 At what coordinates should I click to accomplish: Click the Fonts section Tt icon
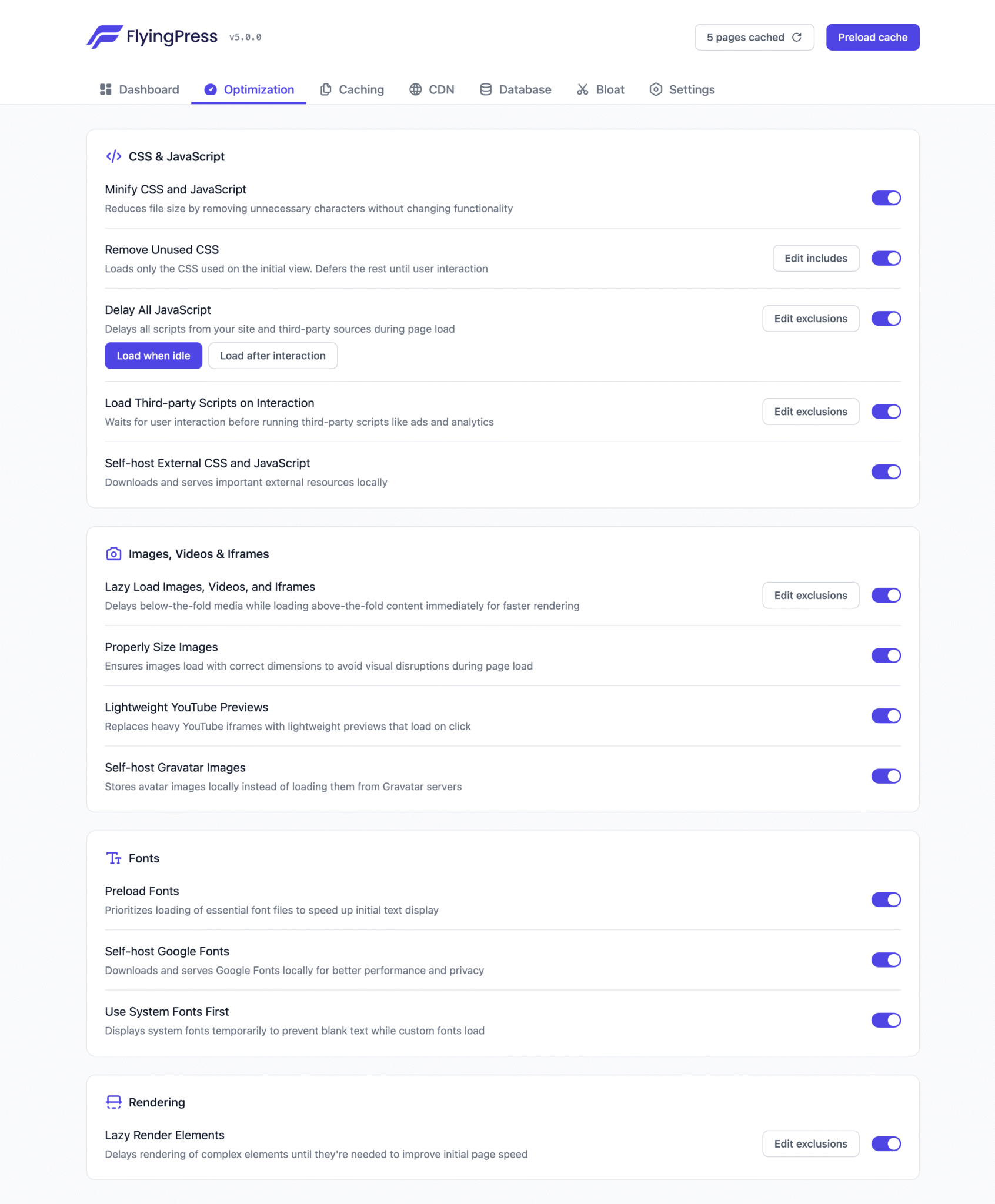click(113, 858)
